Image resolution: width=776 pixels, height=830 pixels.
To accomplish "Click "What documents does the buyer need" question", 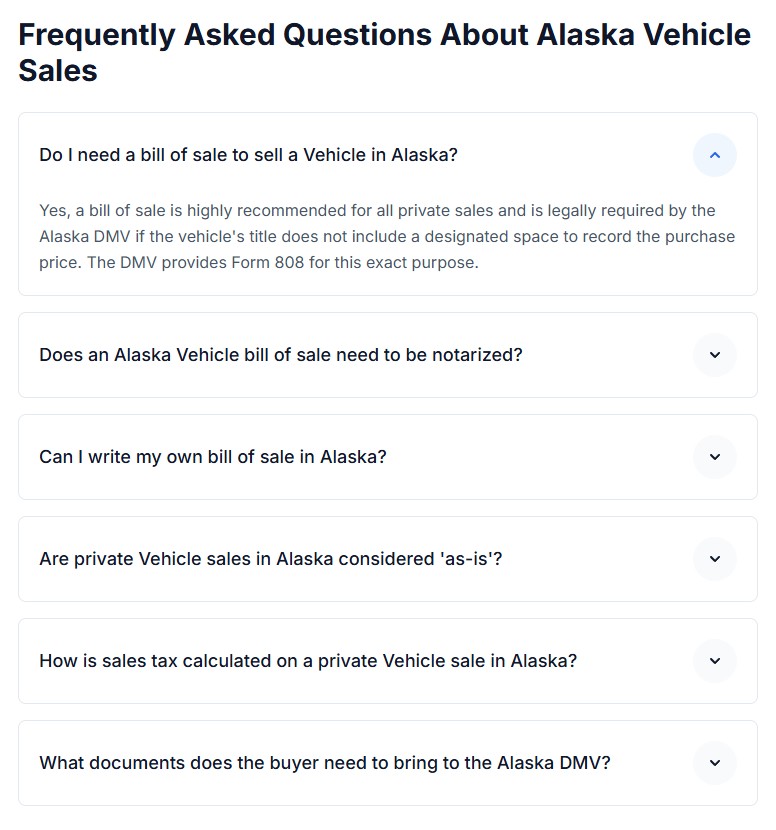I will click(x=324, y=763).
